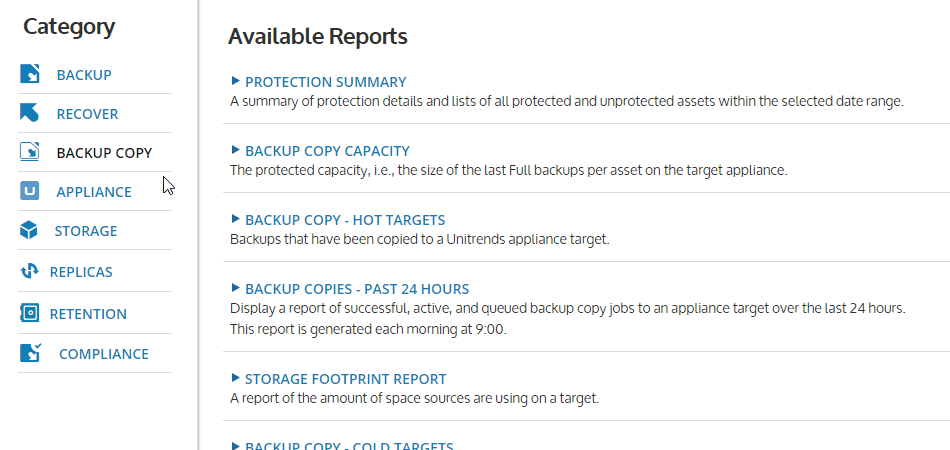This screenshot has width=950, height=450.
Task: Select the BACKUP category label
Action: (x=84, y=75)
